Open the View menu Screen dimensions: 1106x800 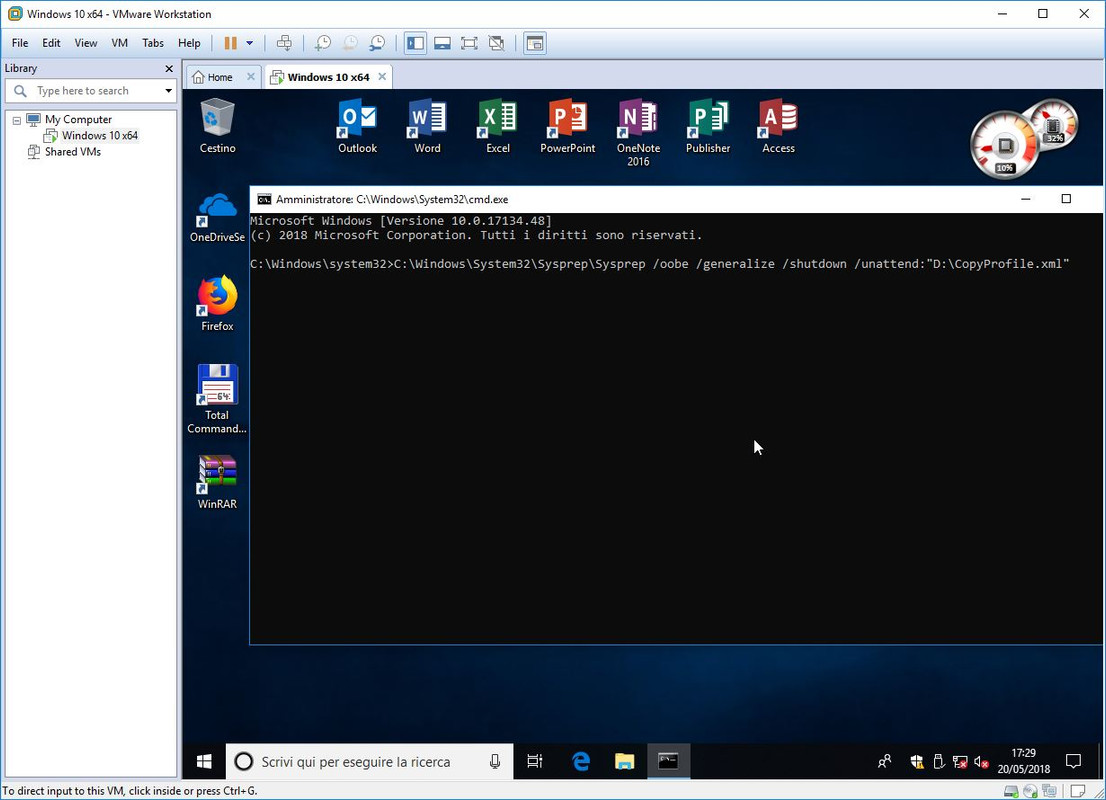(85, 43)
